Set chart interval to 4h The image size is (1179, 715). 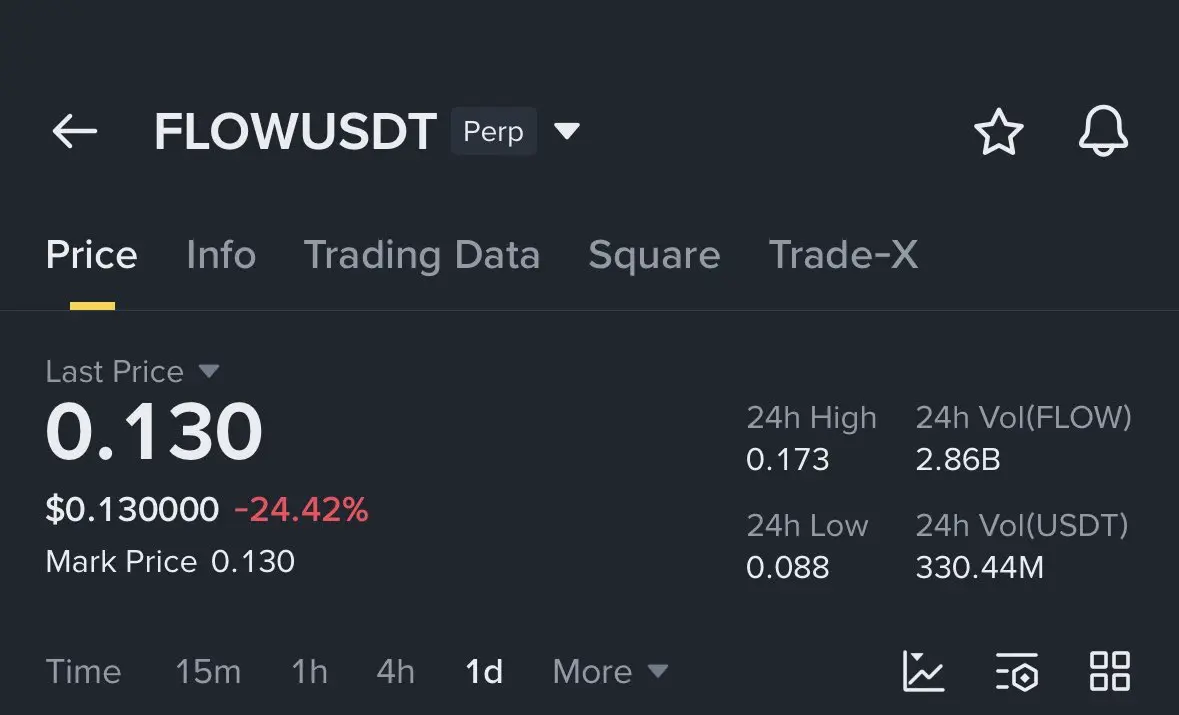tap(395, 671)
